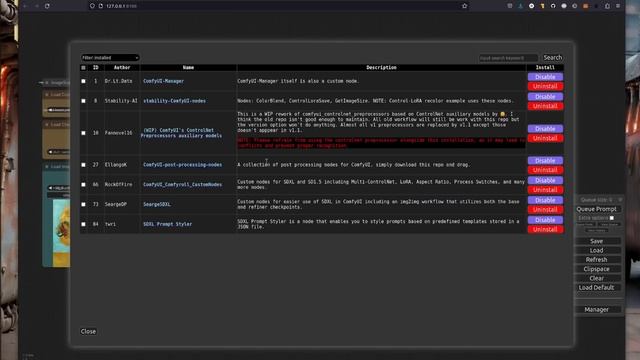Click the Name column header

tap(188, 68)
